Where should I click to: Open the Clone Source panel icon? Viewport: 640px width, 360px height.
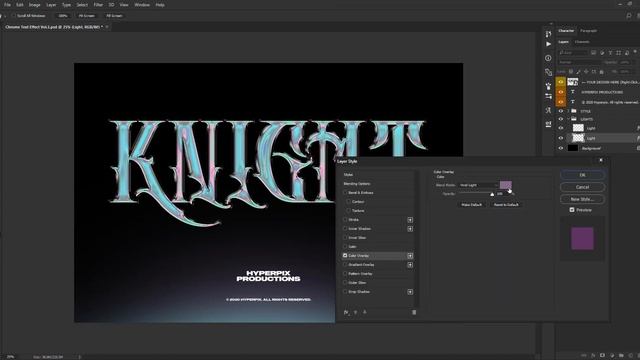(x=548, y=72)
